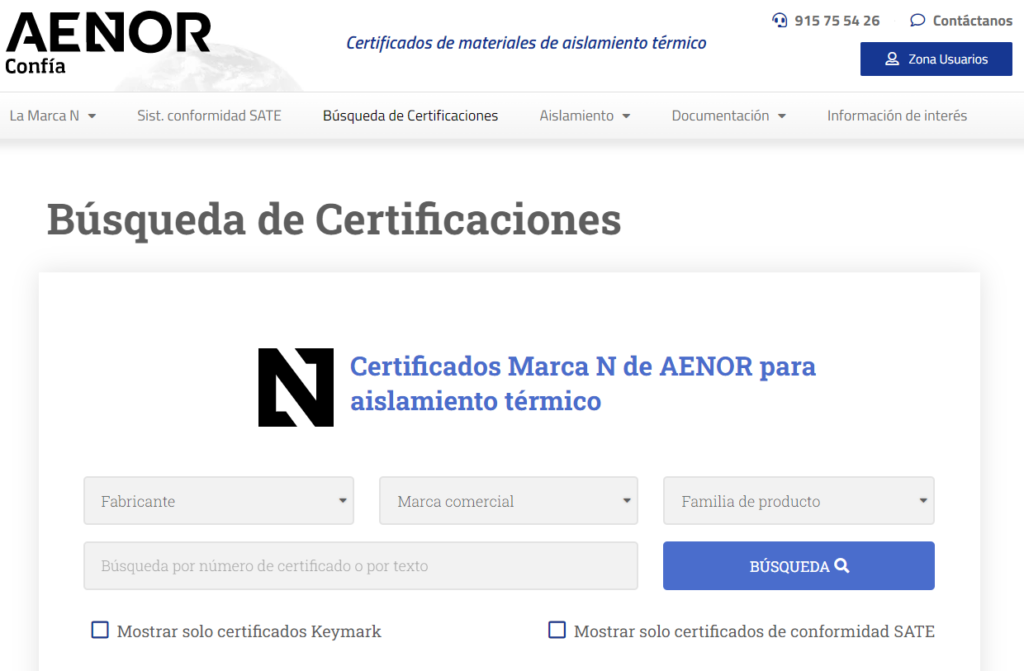Click 'Certificados Marca N de AENOR' heading
The image size is (1024, 671).
583,384
